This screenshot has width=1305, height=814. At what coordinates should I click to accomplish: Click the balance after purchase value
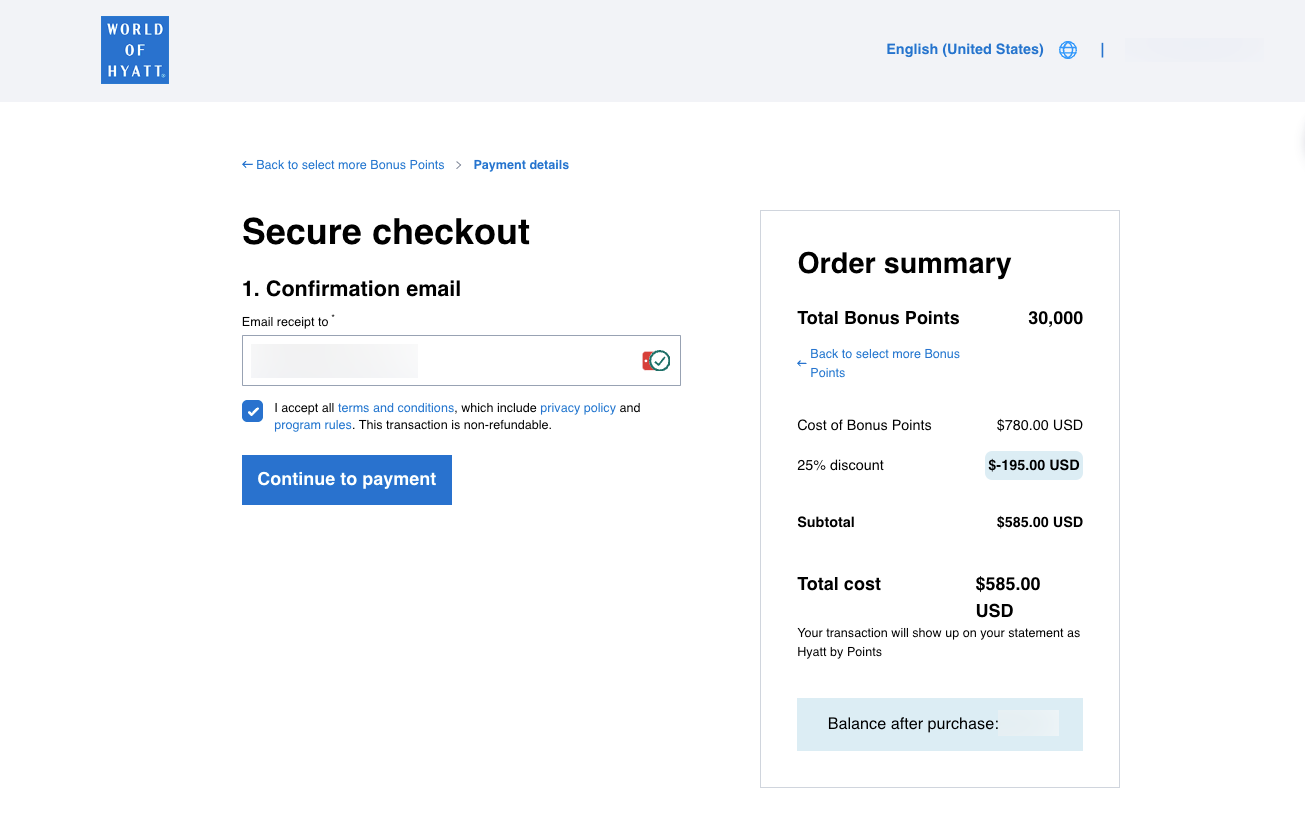coord(1028,723)
